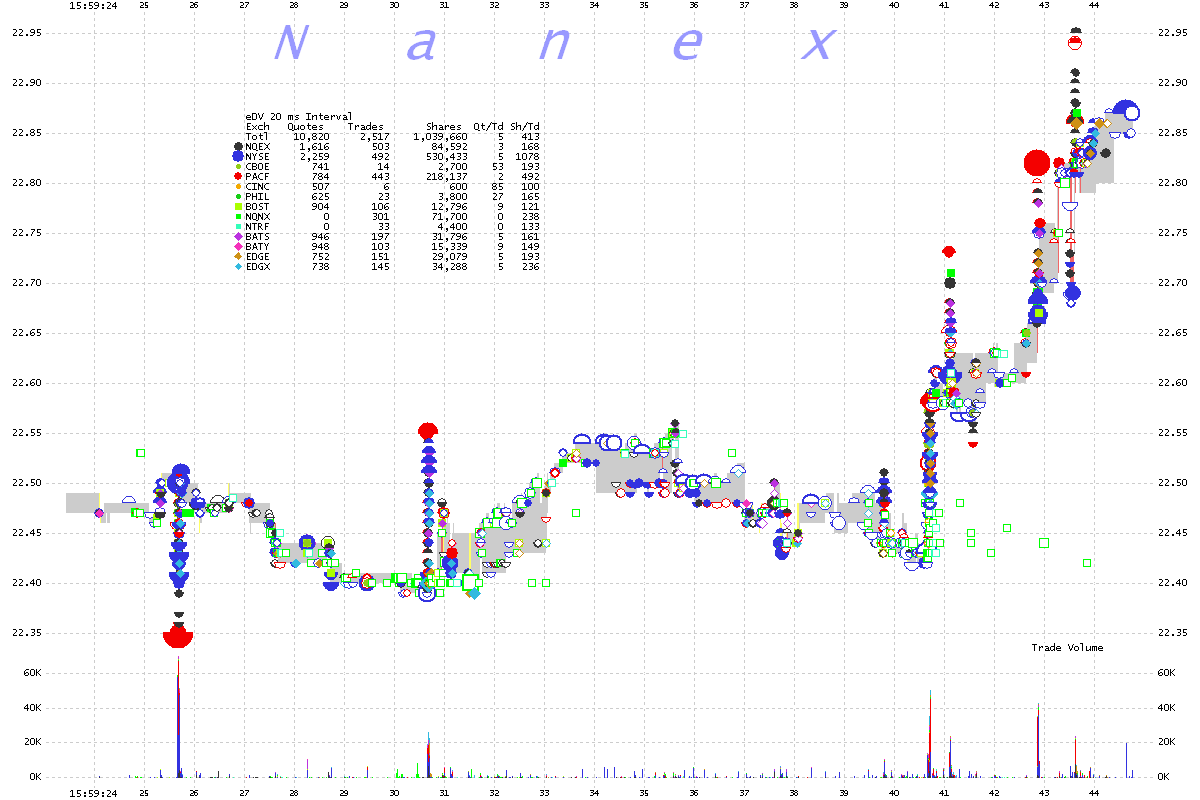Click the big red trade circle near 22.82
The image size is (1200, 800).
(x=1037, y=162)
